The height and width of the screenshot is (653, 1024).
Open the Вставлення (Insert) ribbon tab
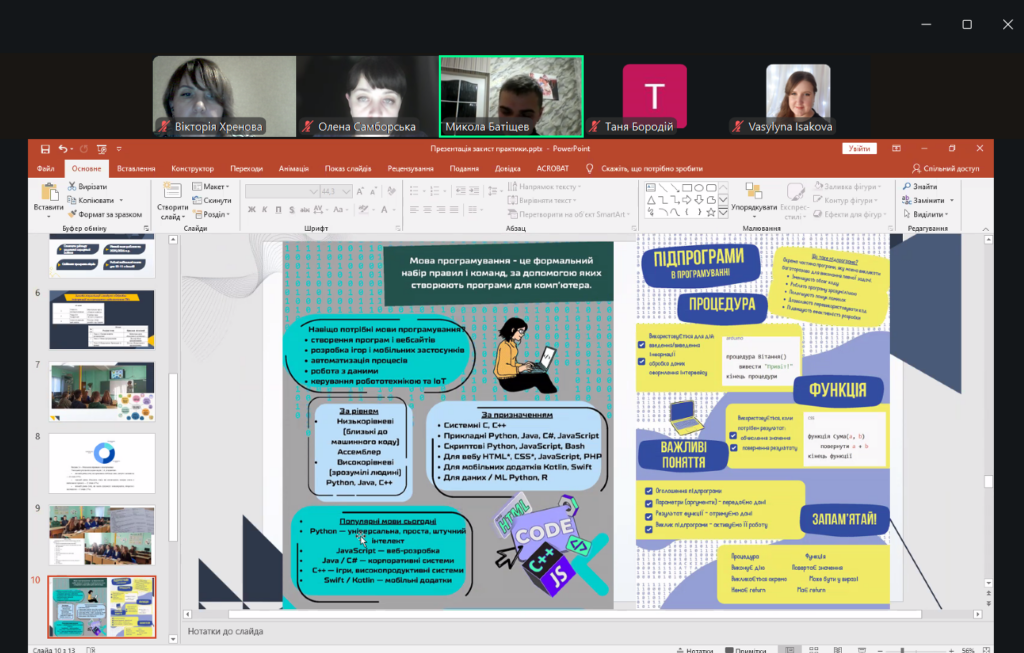pos(136,169)
